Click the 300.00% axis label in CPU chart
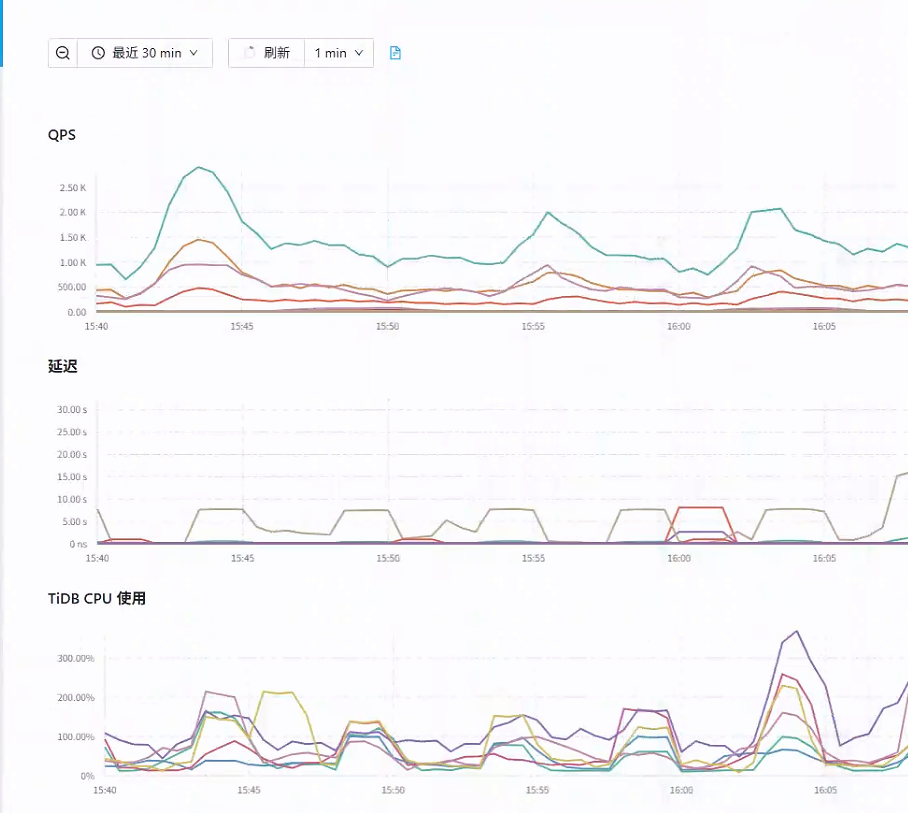The height and width of the screenshot is (813, 908). 75,659
